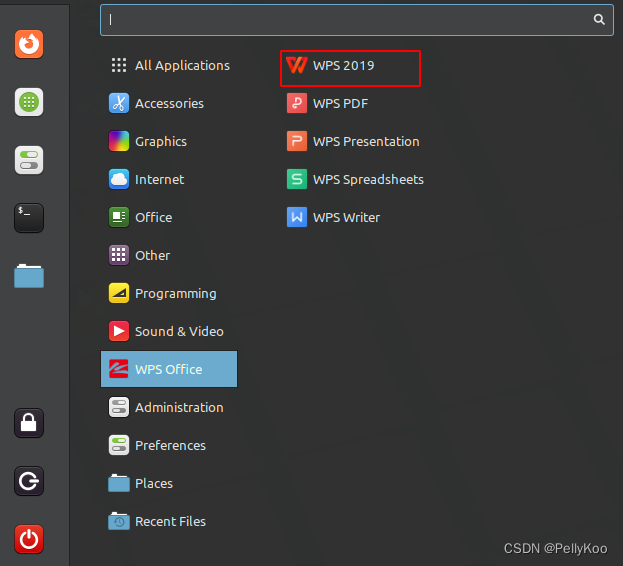Launch WPS Spreadsheets by its label

click(368, 180)
